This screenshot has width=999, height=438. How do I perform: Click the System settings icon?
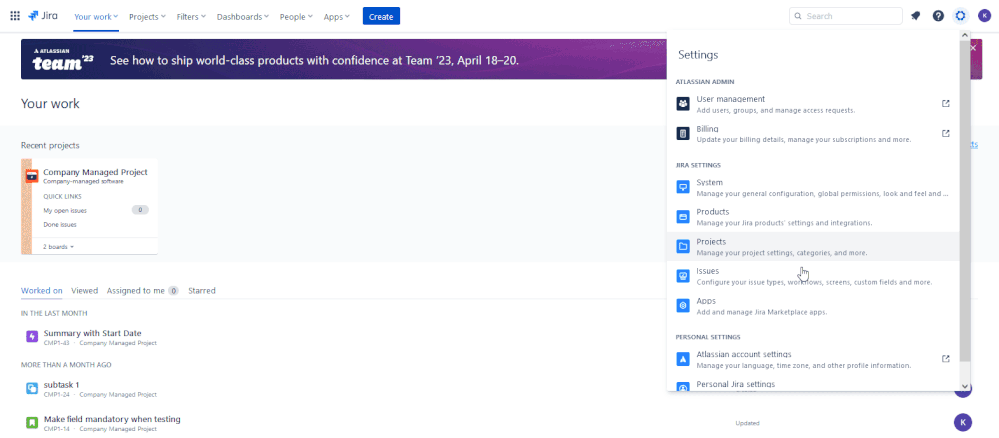coord(683,187)
